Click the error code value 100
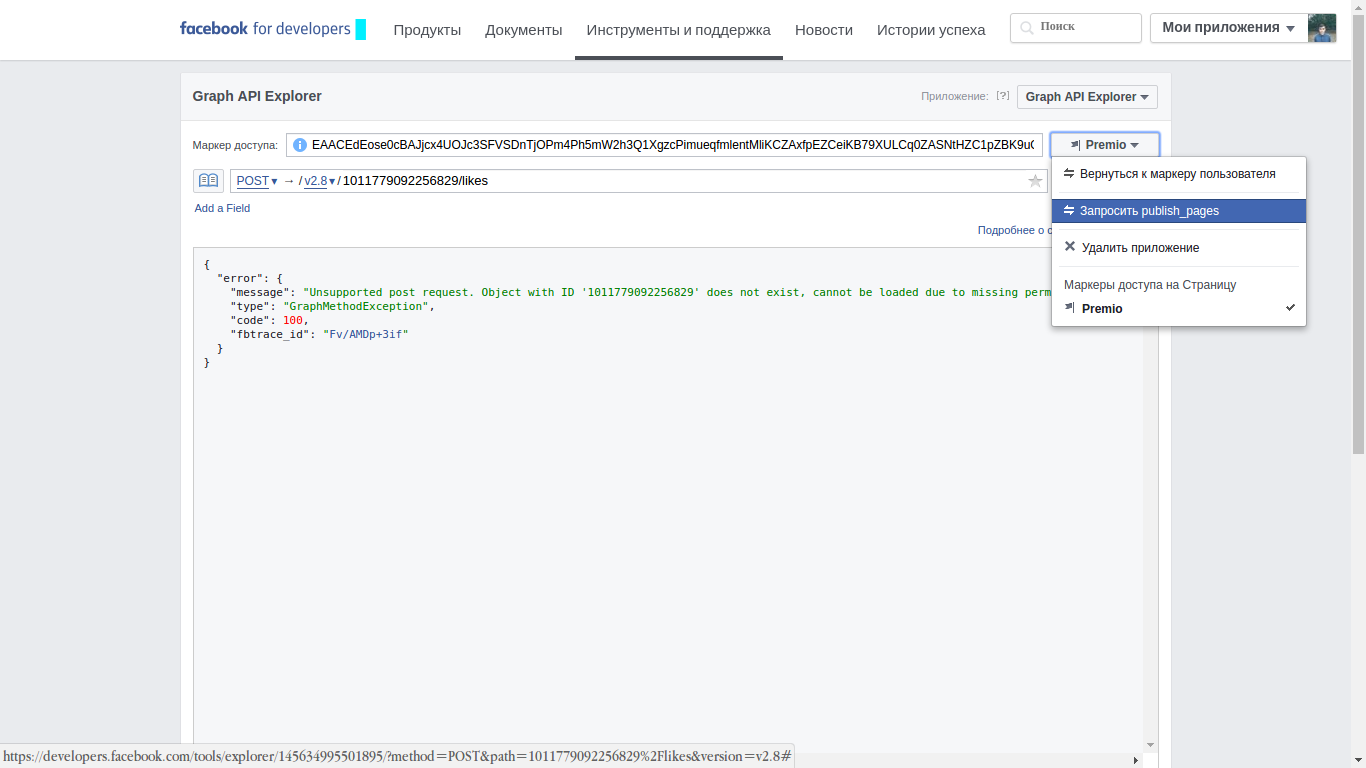Viewport: 1366px width, 768px height. point(293,320)
